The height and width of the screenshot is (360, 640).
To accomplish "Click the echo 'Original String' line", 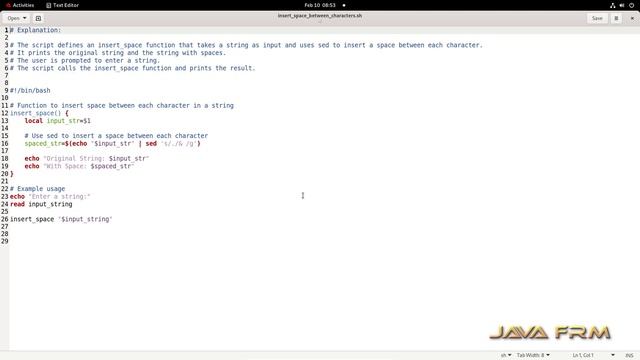I will 87,159.
